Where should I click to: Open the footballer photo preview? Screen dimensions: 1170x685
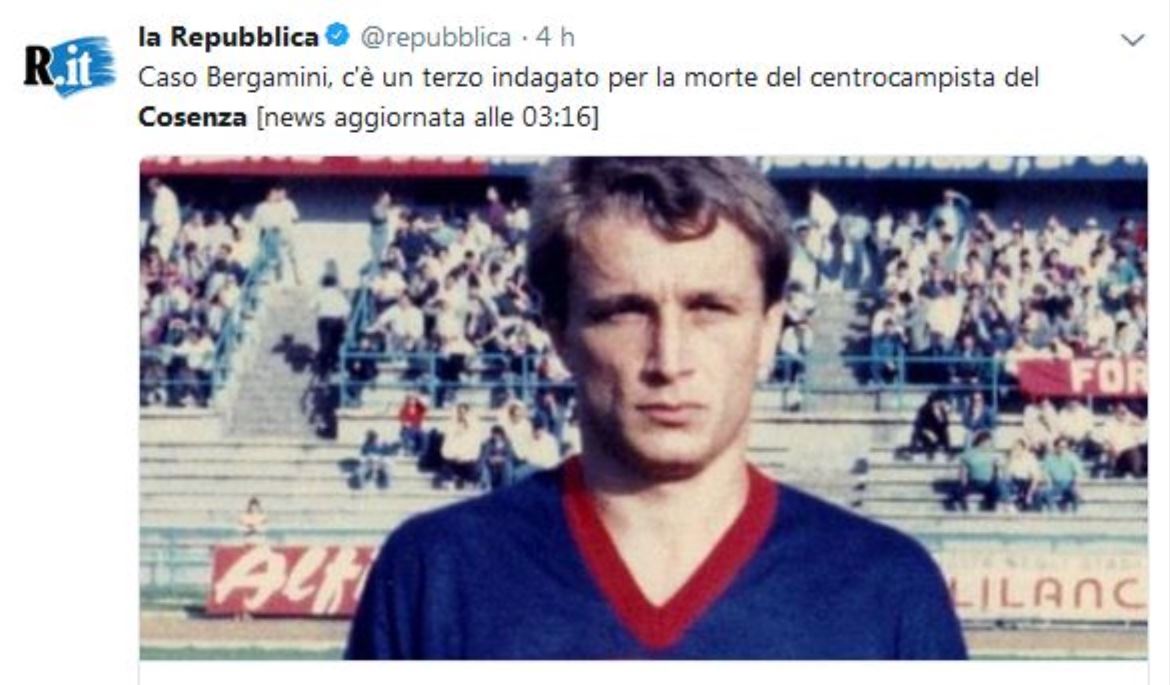[643, 407]
